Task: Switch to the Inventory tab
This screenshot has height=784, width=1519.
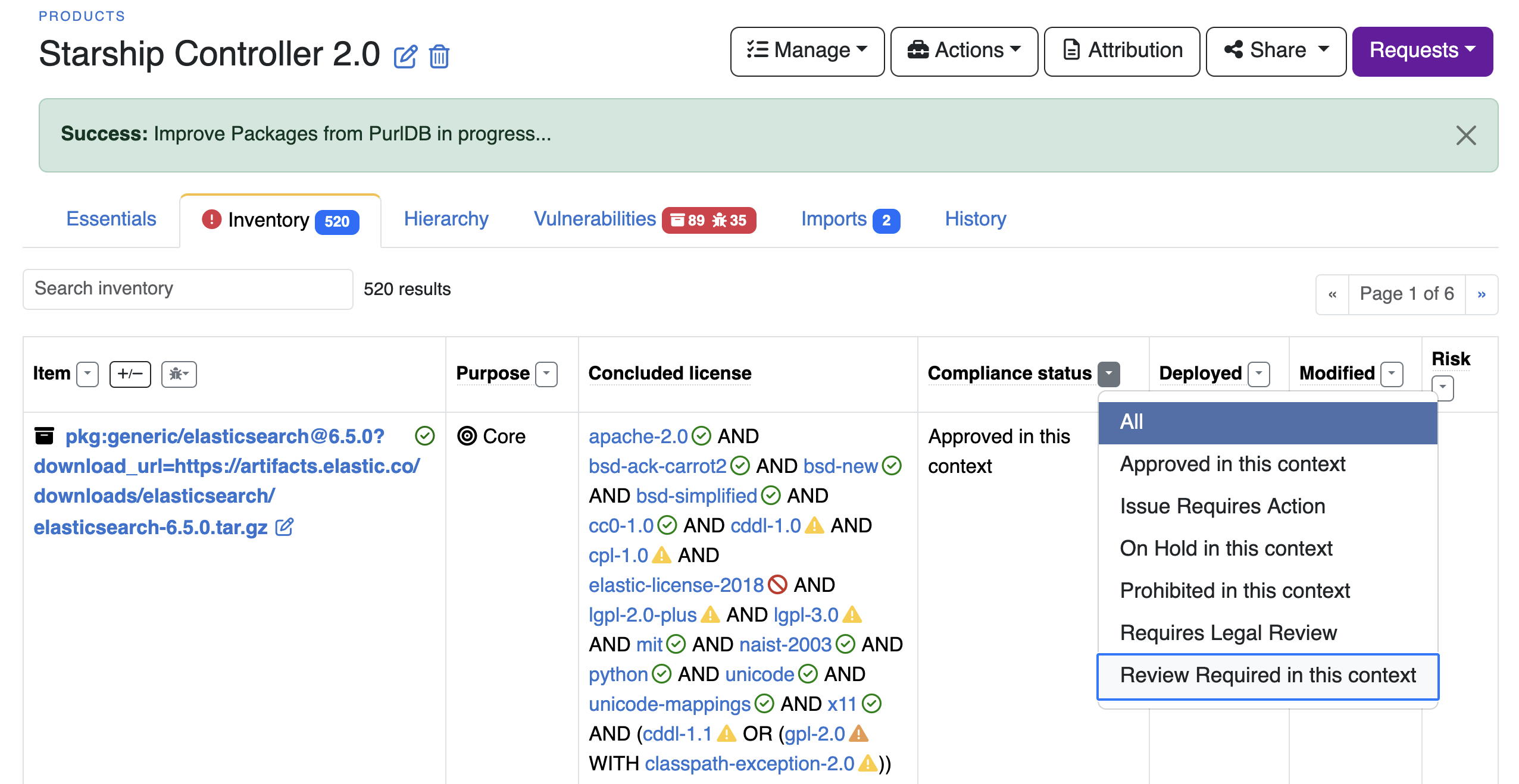Action: click(280, 221)
